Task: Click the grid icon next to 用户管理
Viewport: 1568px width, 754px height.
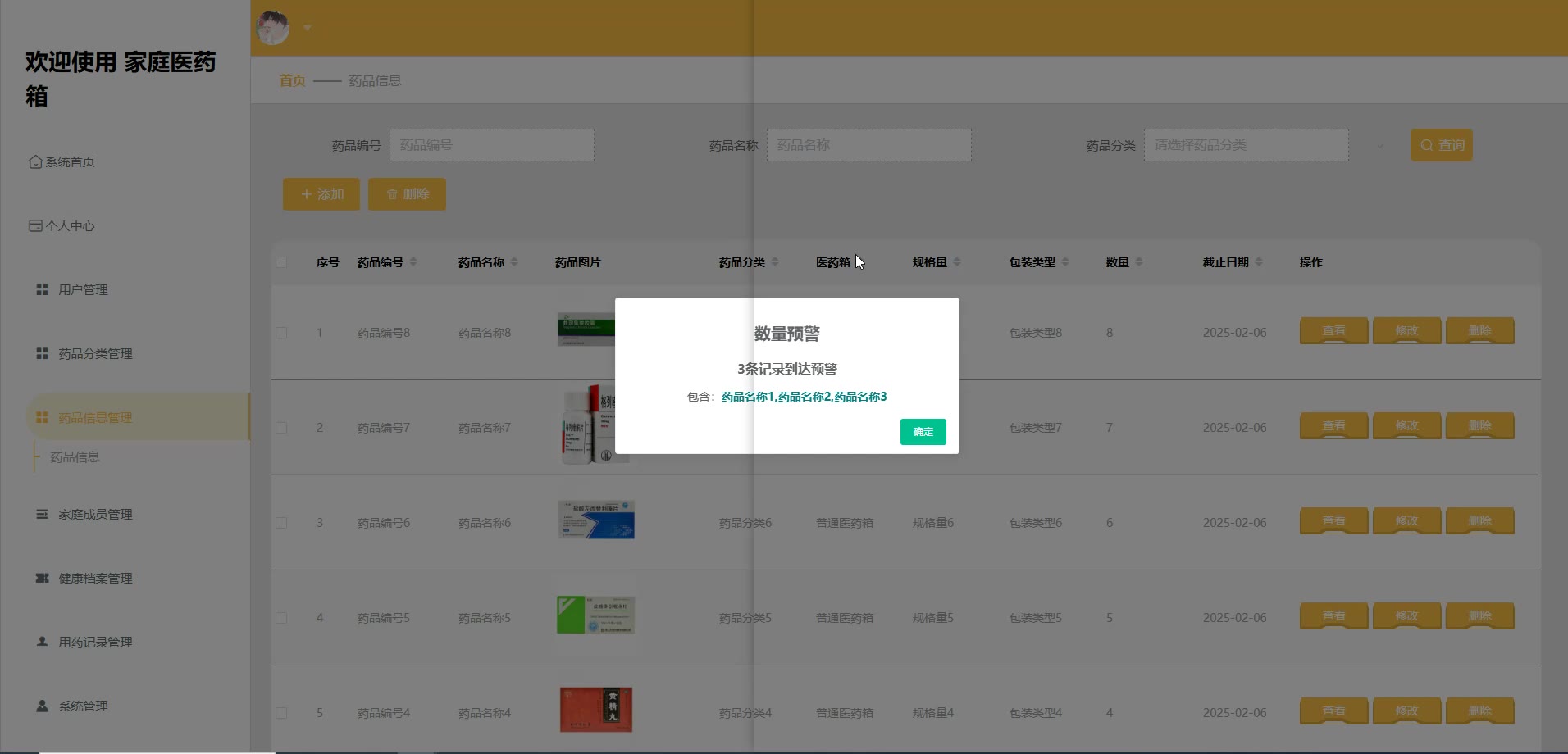Action: [x=42, y=289]
